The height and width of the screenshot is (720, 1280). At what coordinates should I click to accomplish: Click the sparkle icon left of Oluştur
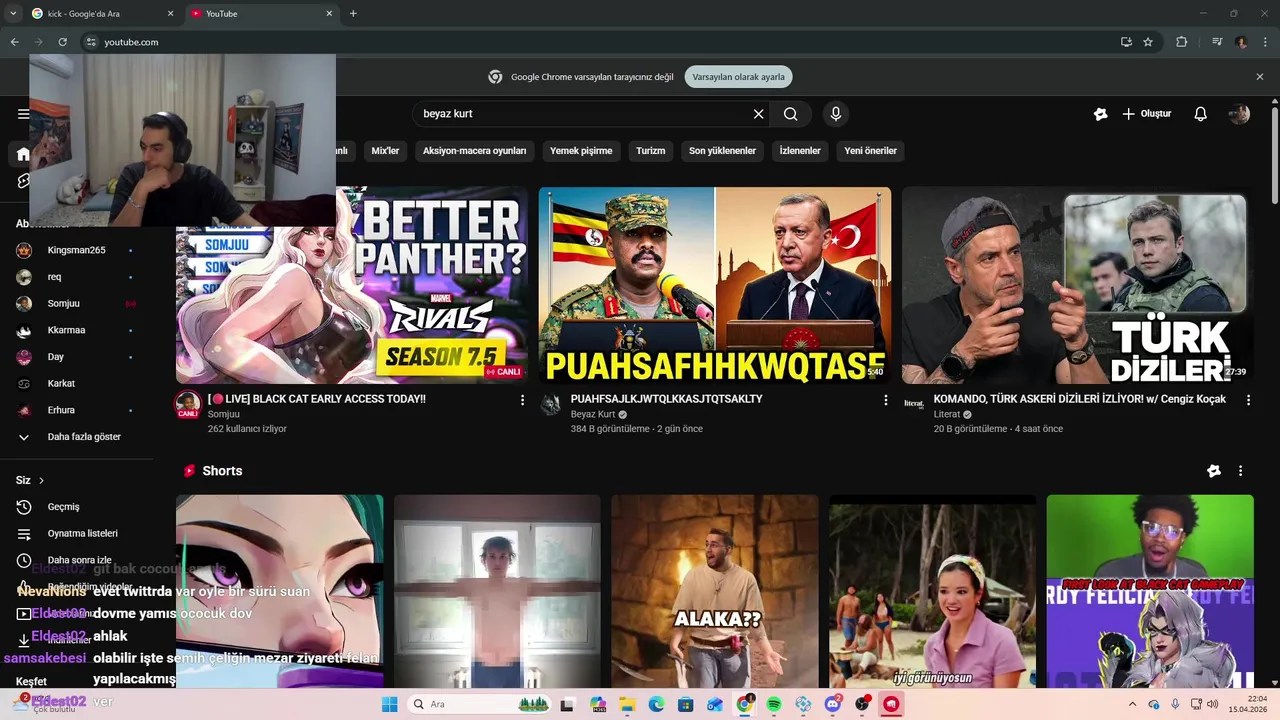click(x=1100, y=114)
